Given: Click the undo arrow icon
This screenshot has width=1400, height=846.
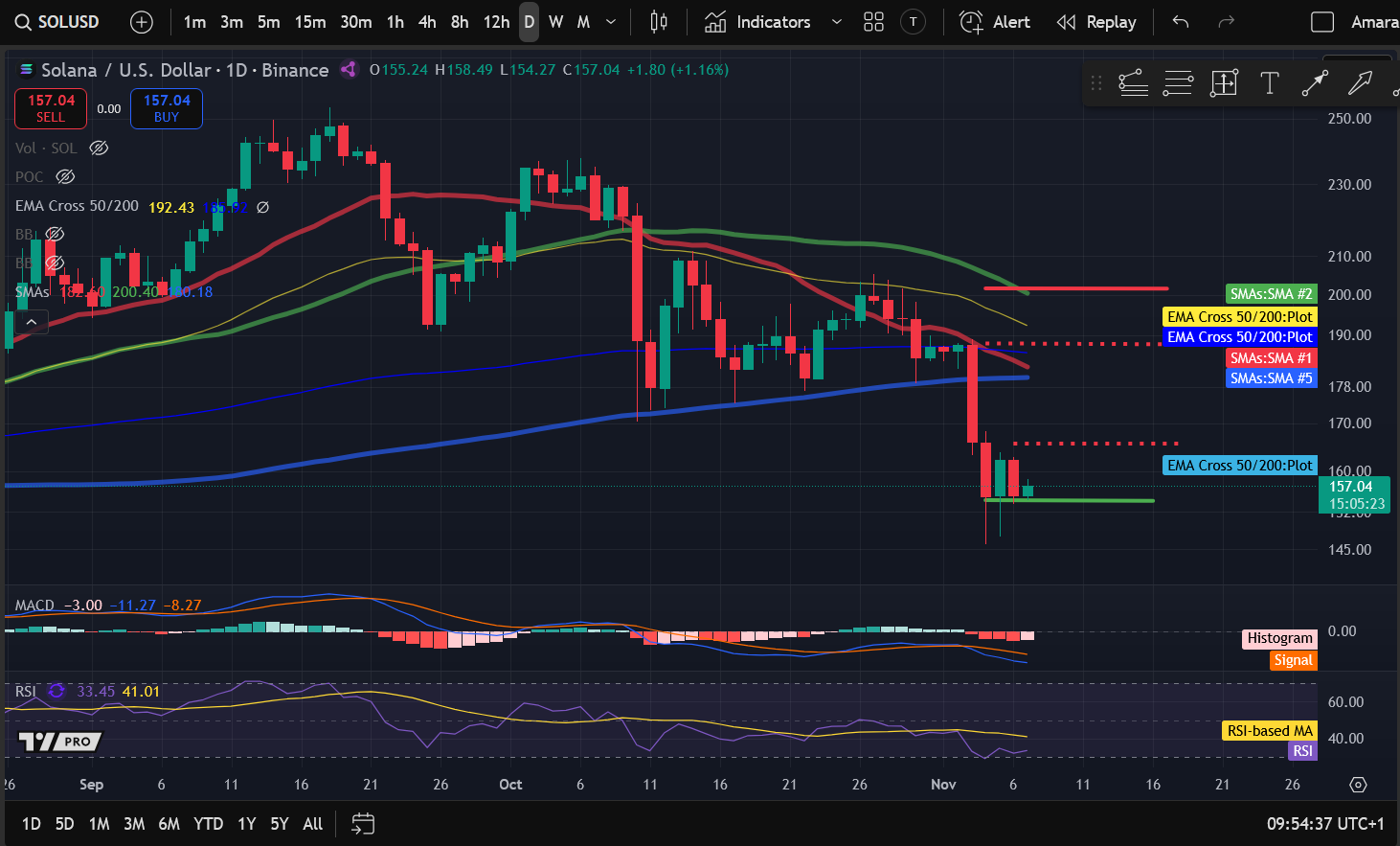Looking at the screenshot, I should coord(1180,22).
